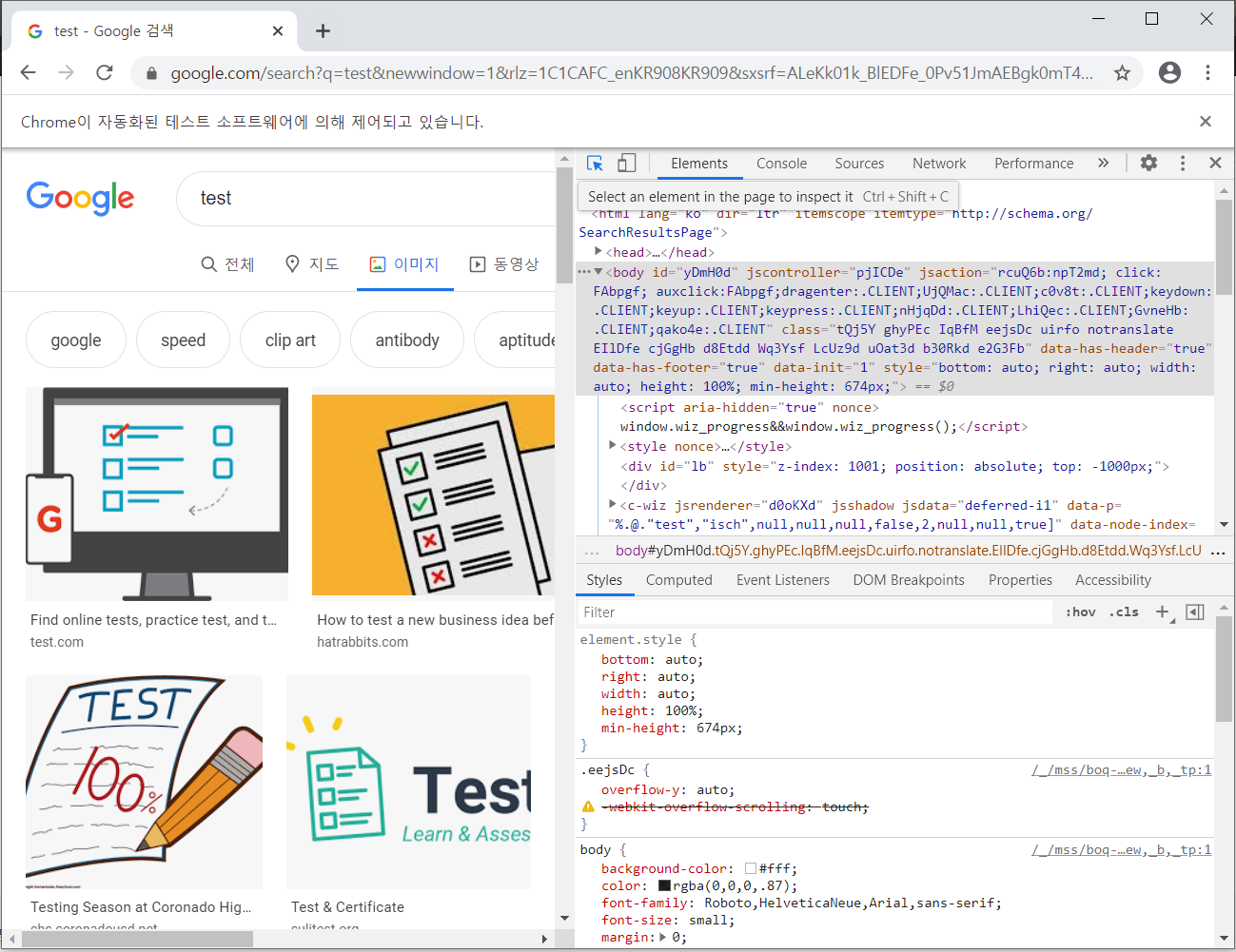Screen dimensions: 1236x952
Task: View site information lock icon
Action: pyautogui.click(x=150, y=73)
